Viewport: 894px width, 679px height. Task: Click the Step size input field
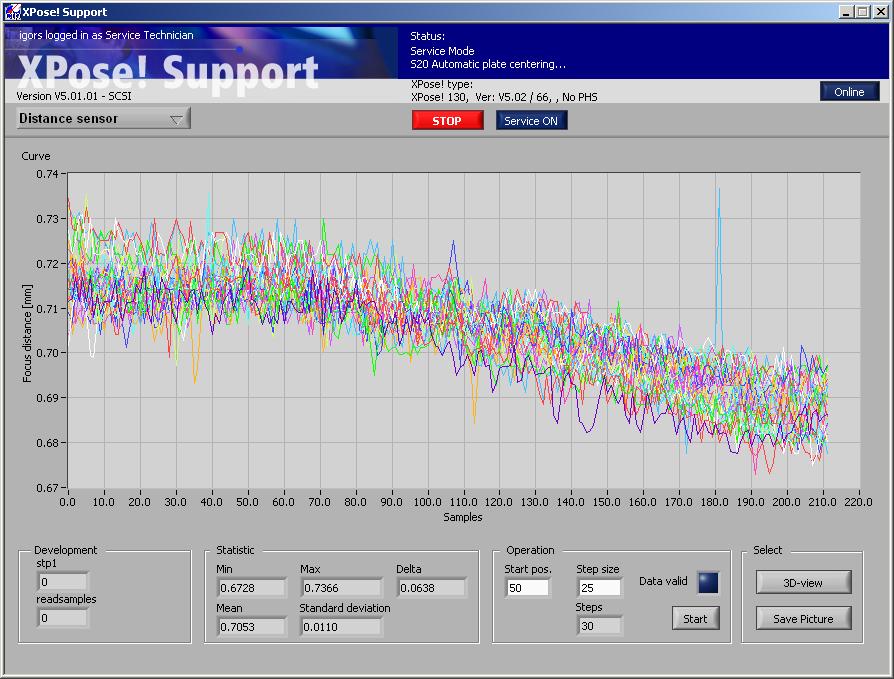click(599, 588)
